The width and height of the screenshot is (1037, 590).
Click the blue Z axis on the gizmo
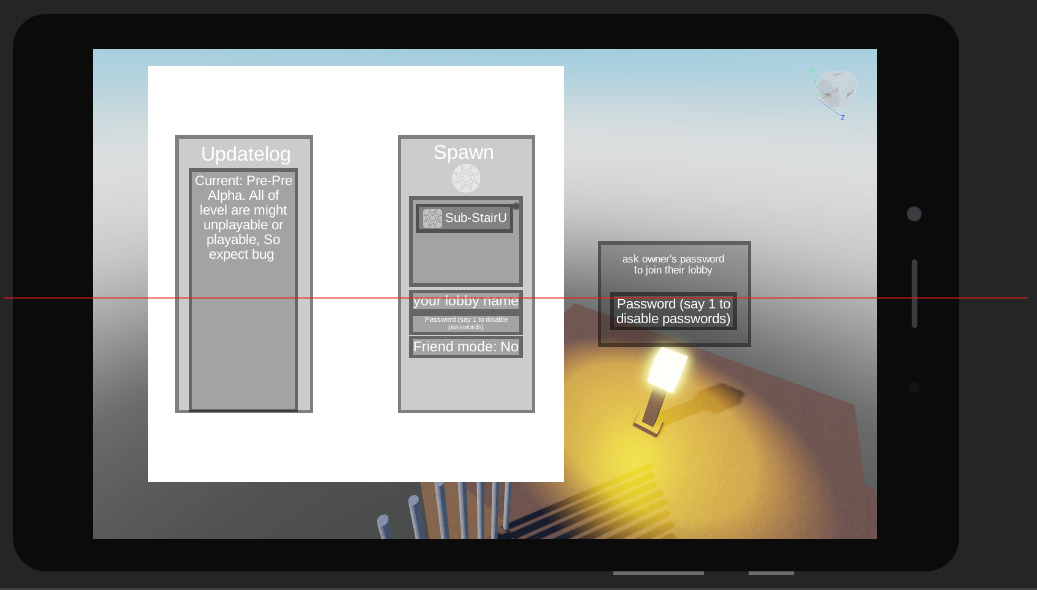(843, 116)
